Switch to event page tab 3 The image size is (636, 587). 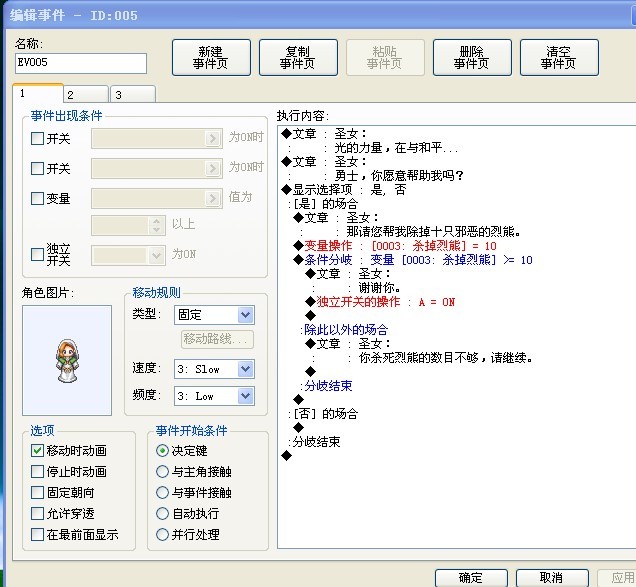click(133, 95)
